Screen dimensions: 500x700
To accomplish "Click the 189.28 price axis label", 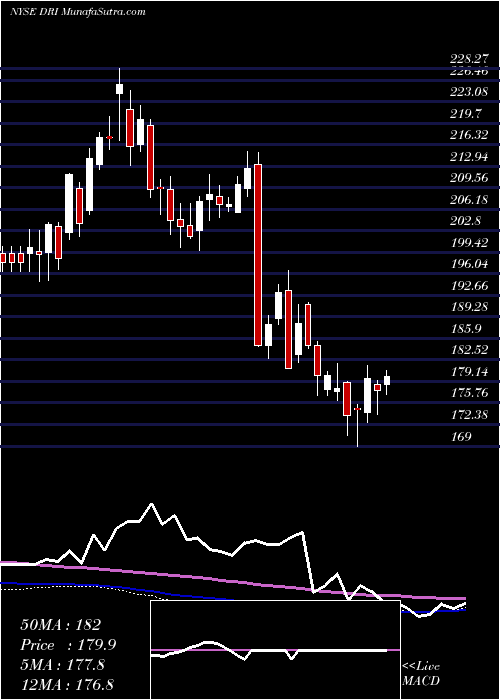I will point(469,307).
